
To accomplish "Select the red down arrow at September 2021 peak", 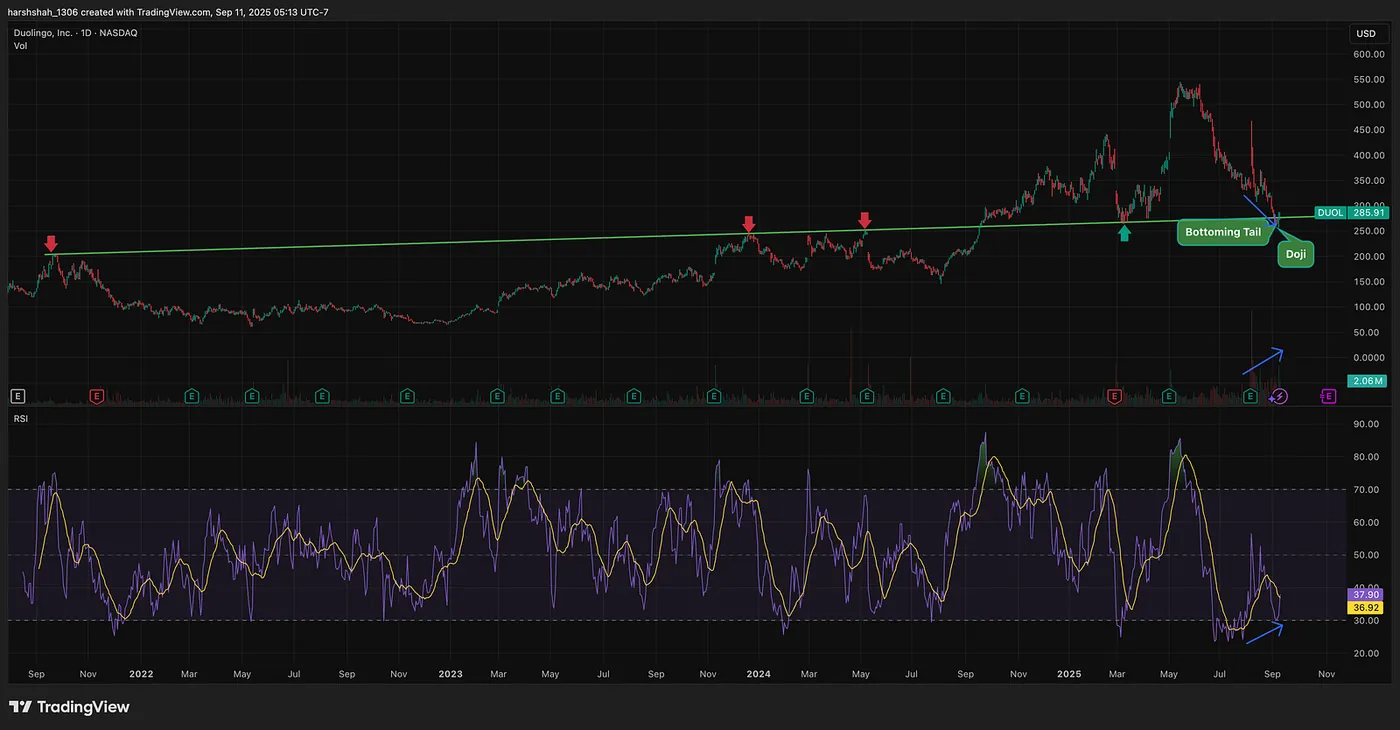I will click(x=51, y=243).
